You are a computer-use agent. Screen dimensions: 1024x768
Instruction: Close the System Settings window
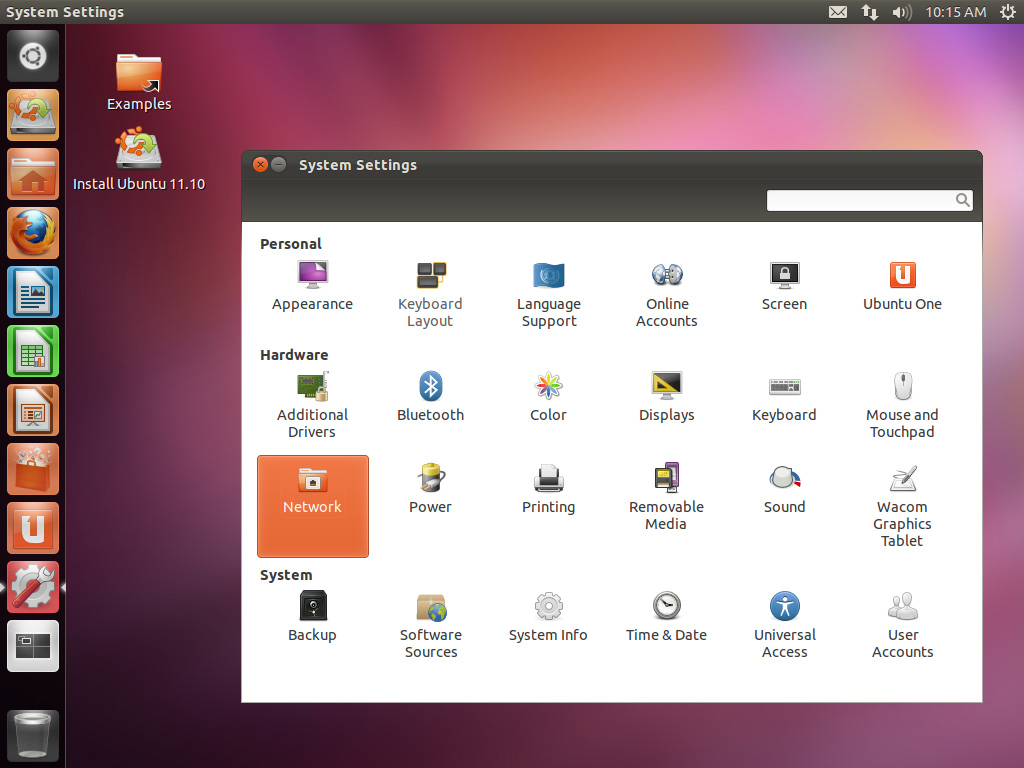261,165
